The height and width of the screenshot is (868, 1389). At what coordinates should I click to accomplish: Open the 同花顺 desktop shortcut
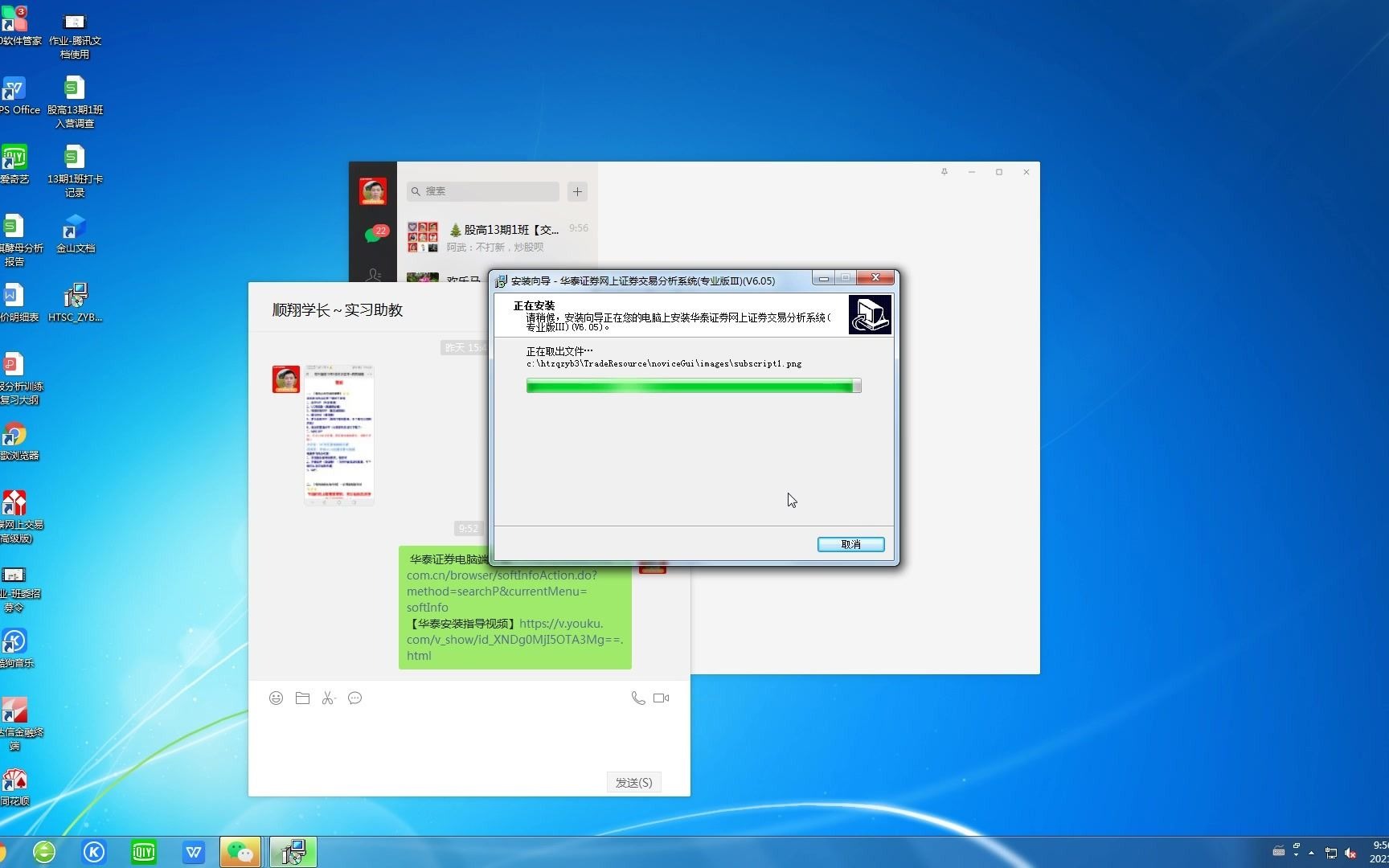14,787
